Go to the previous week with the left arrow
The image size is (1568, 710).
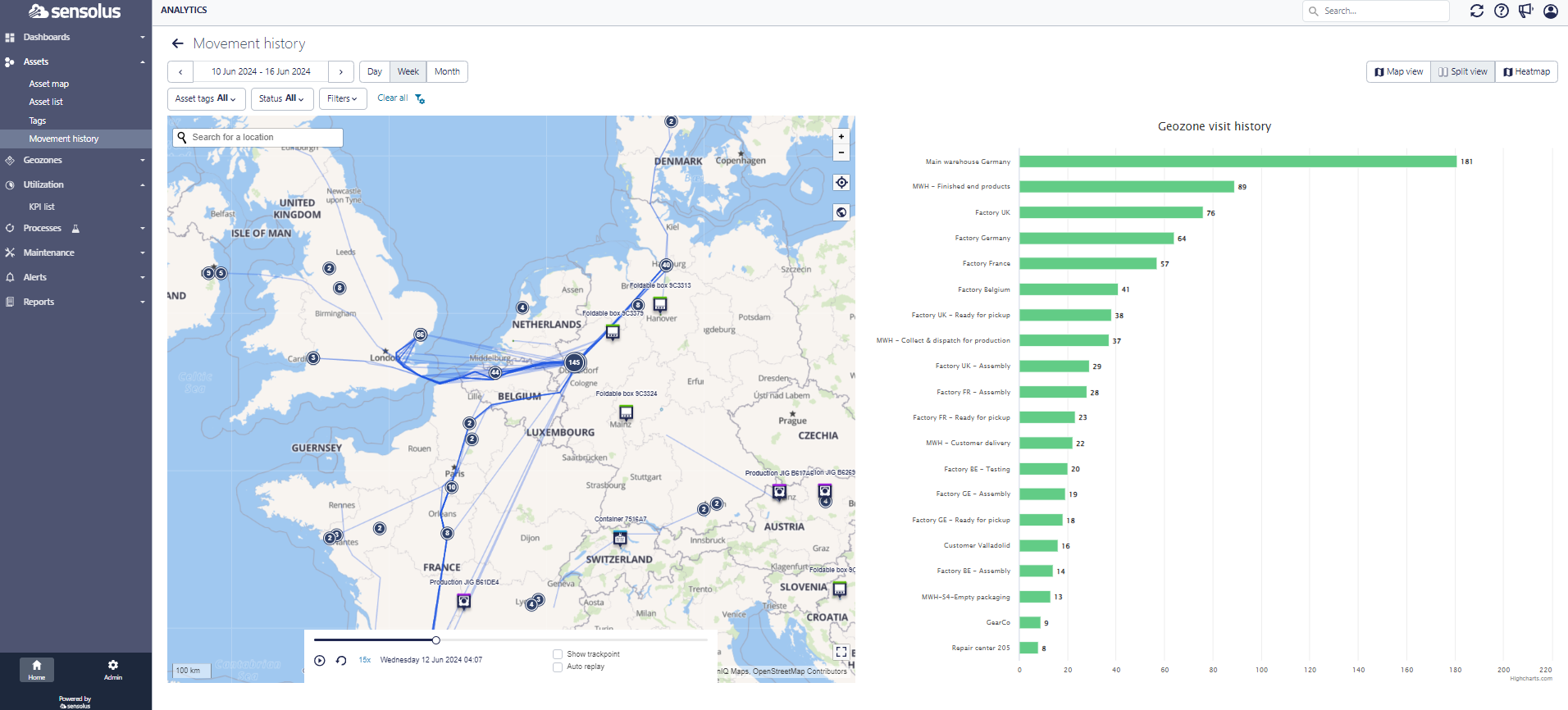[x=180, y=72]
